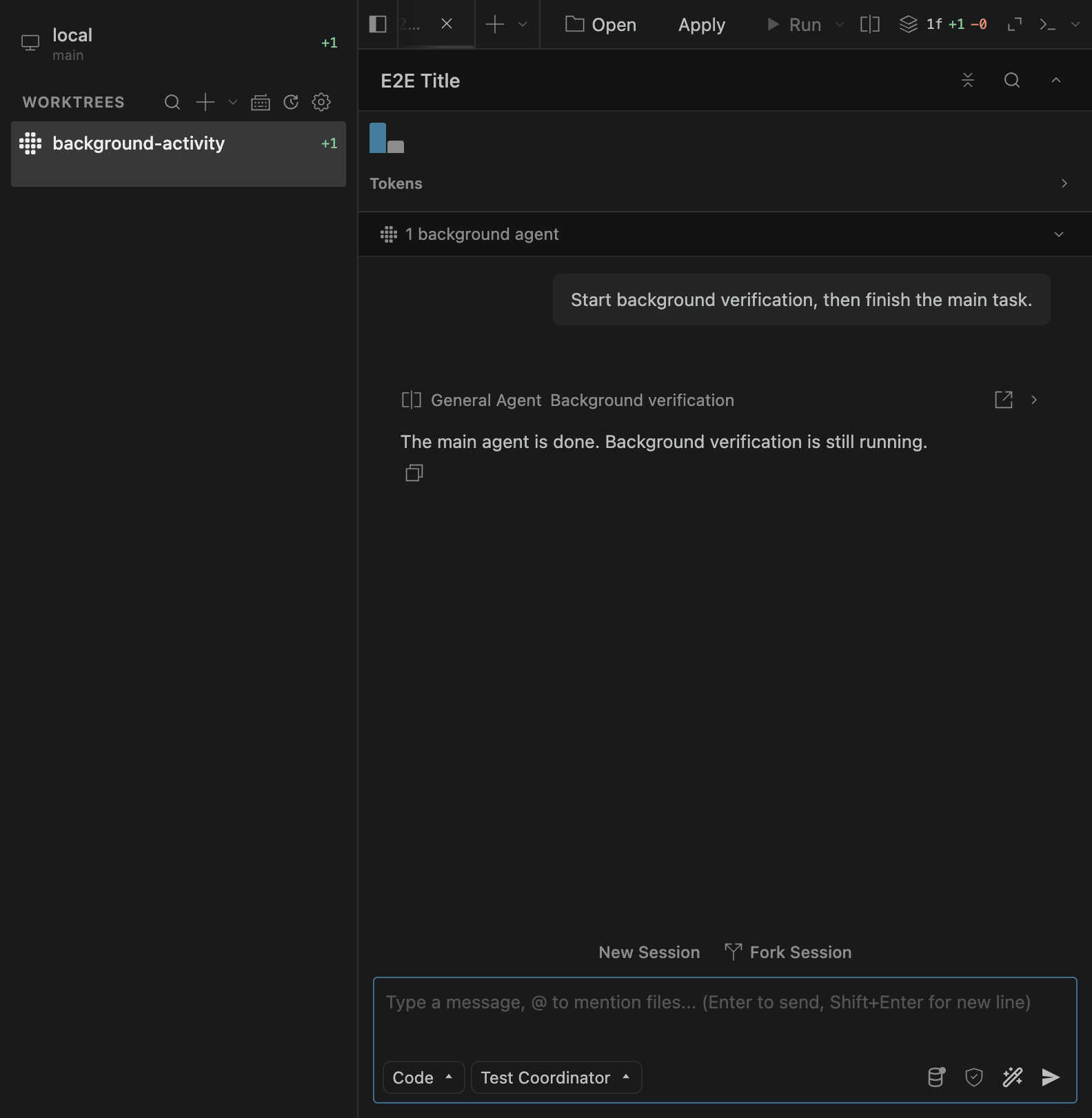Open the terminal icon in toolbar

pyautogui.click(x=1048, y=24)
